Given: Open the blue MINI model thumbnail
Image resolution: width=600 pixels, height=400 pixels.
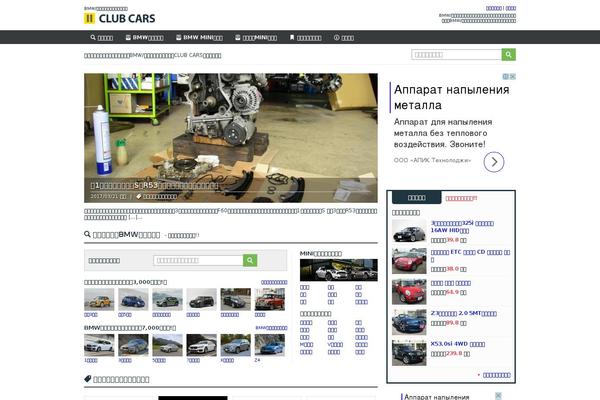Looking at the screenshot, I should [x=133, y=299].
